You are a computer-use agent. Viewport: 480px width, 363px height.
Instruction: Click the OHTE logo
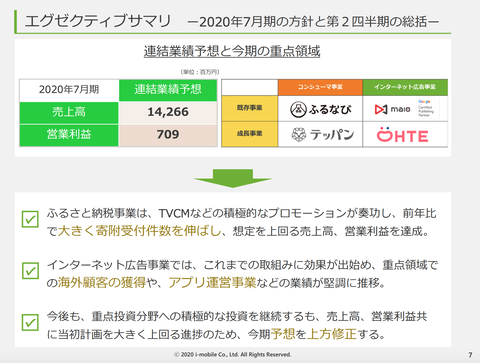point(402,134)
